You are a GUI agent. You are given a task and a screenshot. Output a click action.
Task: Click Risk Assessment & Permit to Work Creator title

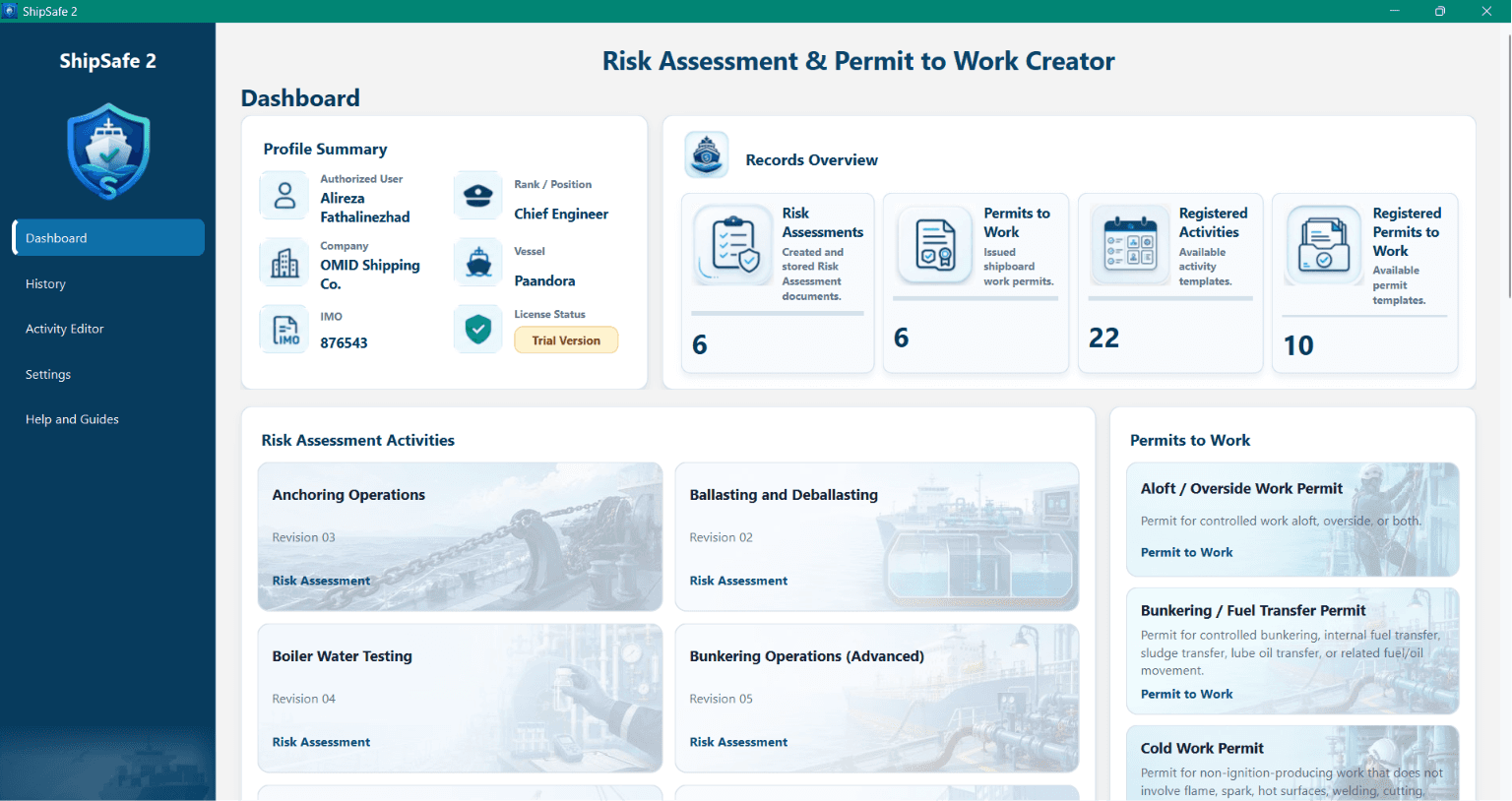858,61
